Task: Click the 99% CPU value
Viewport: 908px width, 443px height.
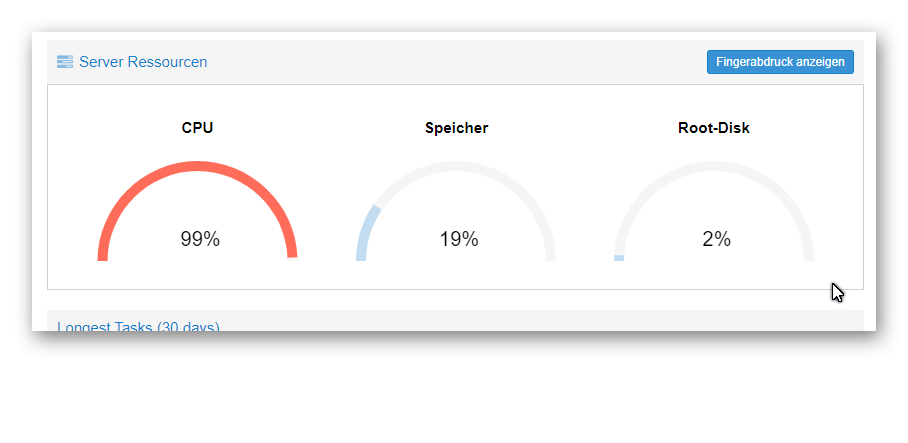Action: pos(200,239)
